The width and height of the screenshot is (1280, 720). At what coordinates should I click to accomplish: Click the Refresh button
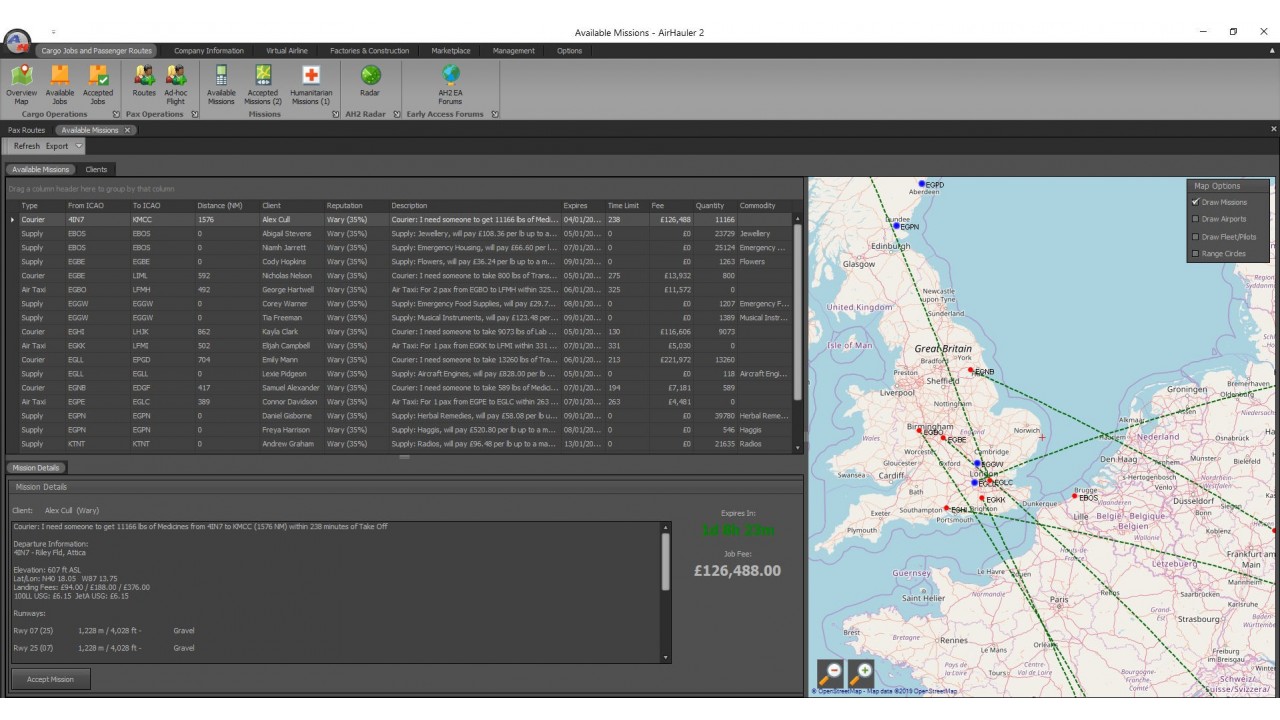click(x=26, y=146)
